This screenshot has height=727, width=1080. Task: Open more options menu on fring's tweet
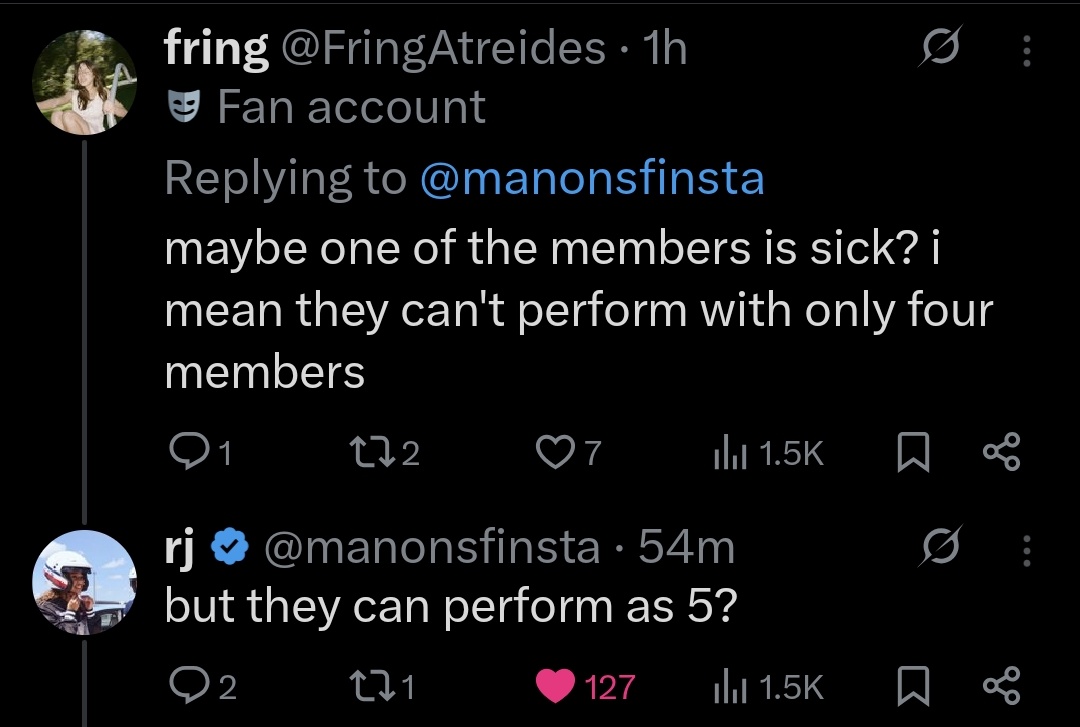point(1025,50)
